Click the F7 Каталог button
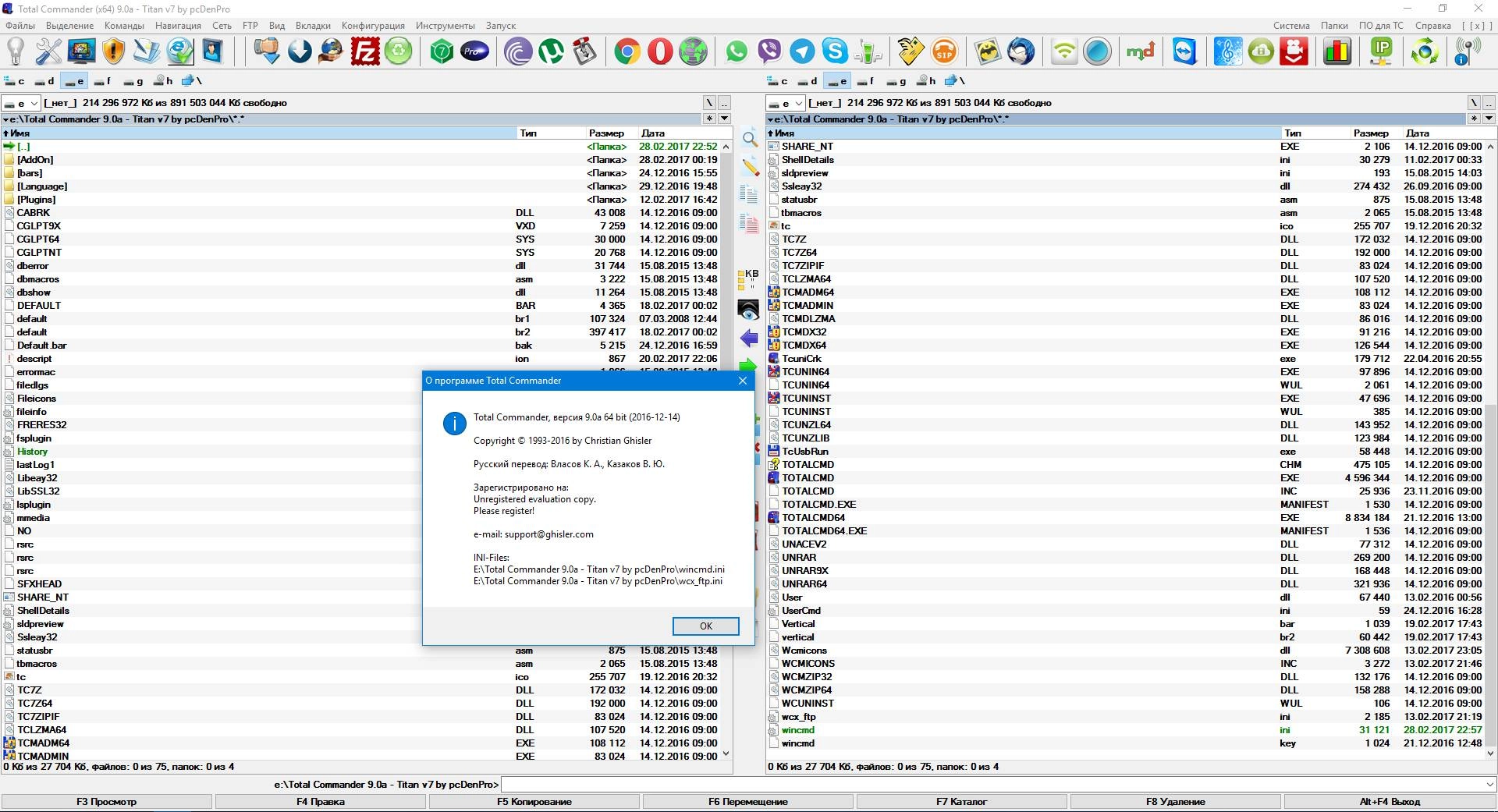 pos(962,801)
